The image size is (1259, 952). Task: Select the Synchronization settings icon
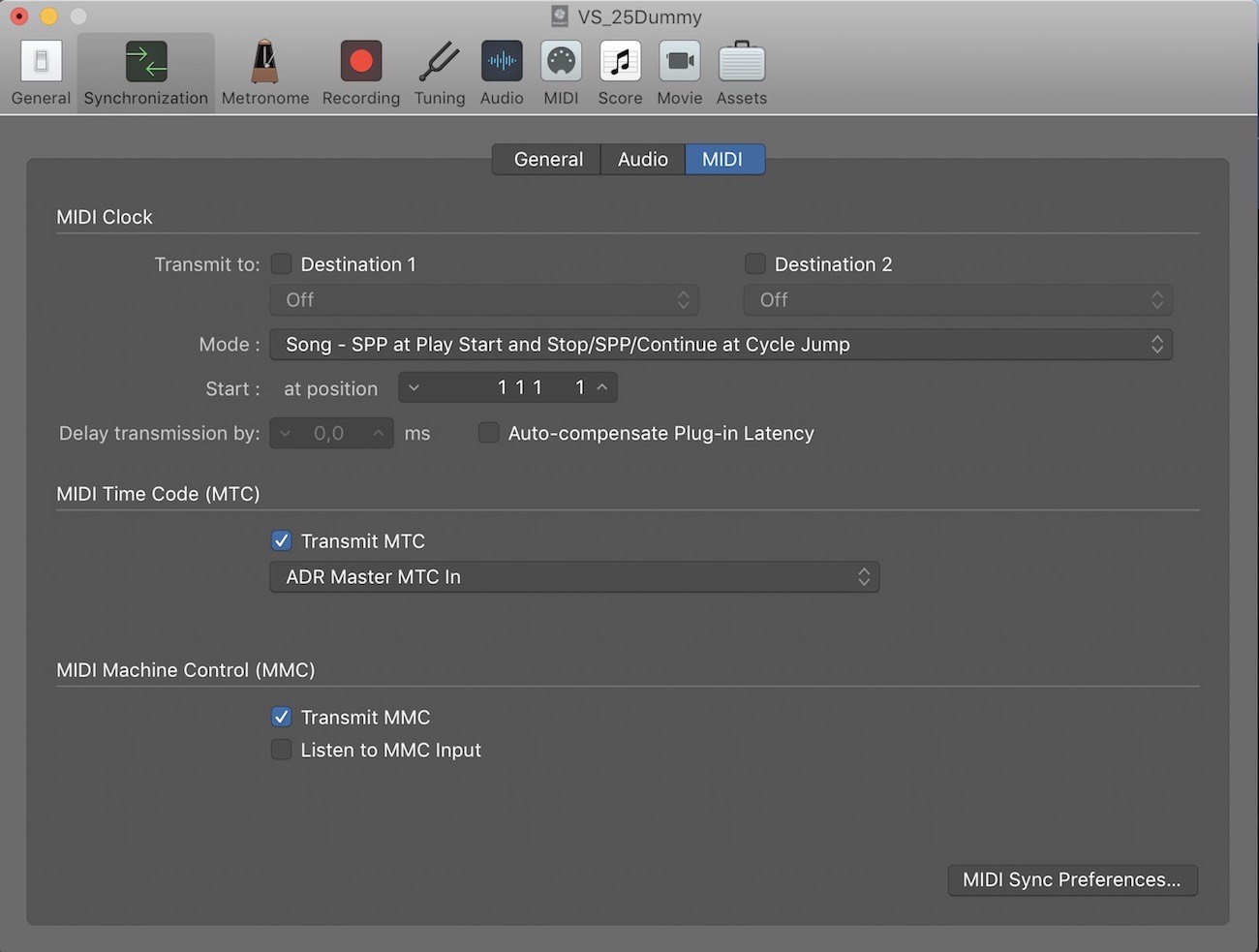146,62
